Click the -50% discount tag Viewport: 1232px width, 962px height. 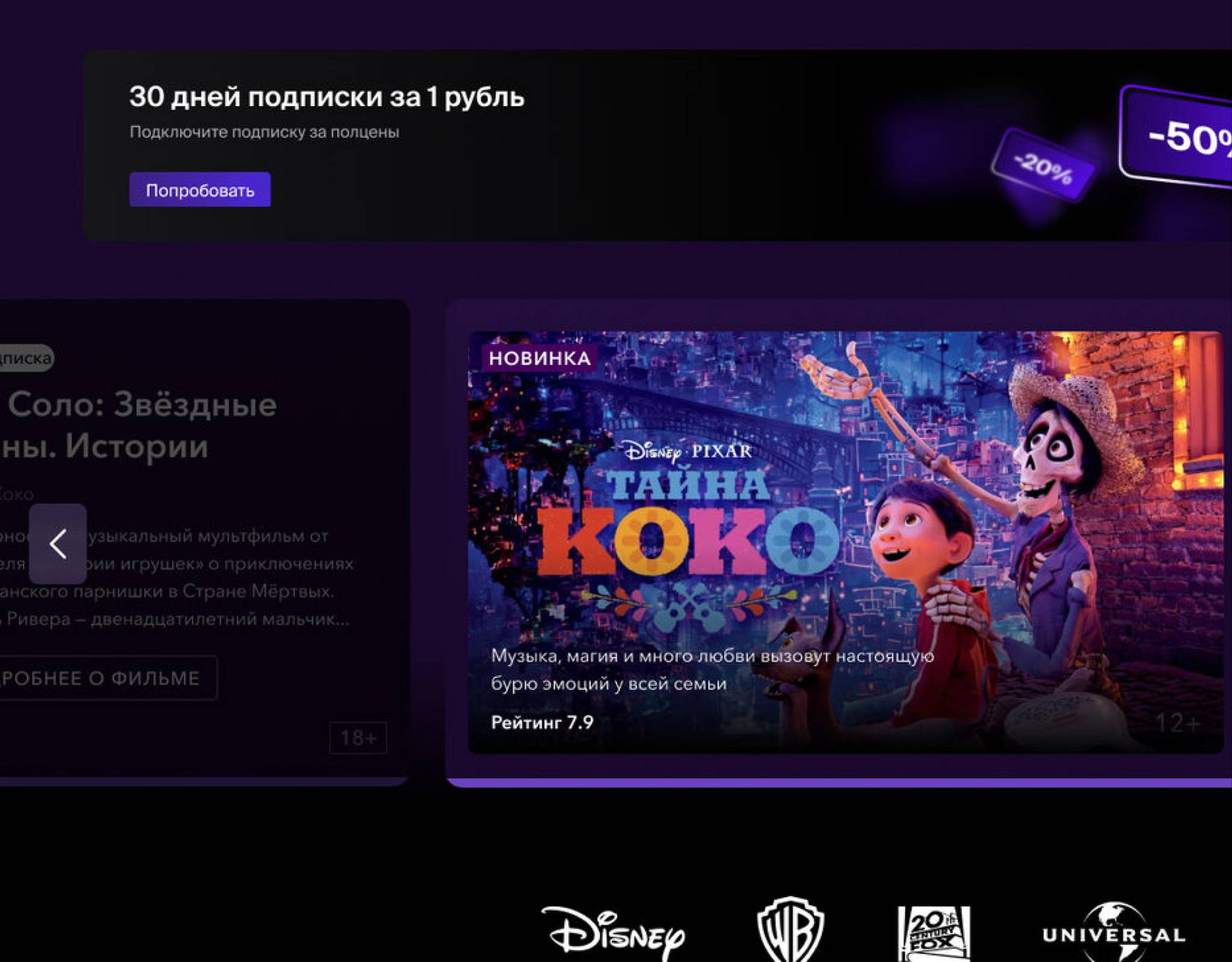[1177, 137]
